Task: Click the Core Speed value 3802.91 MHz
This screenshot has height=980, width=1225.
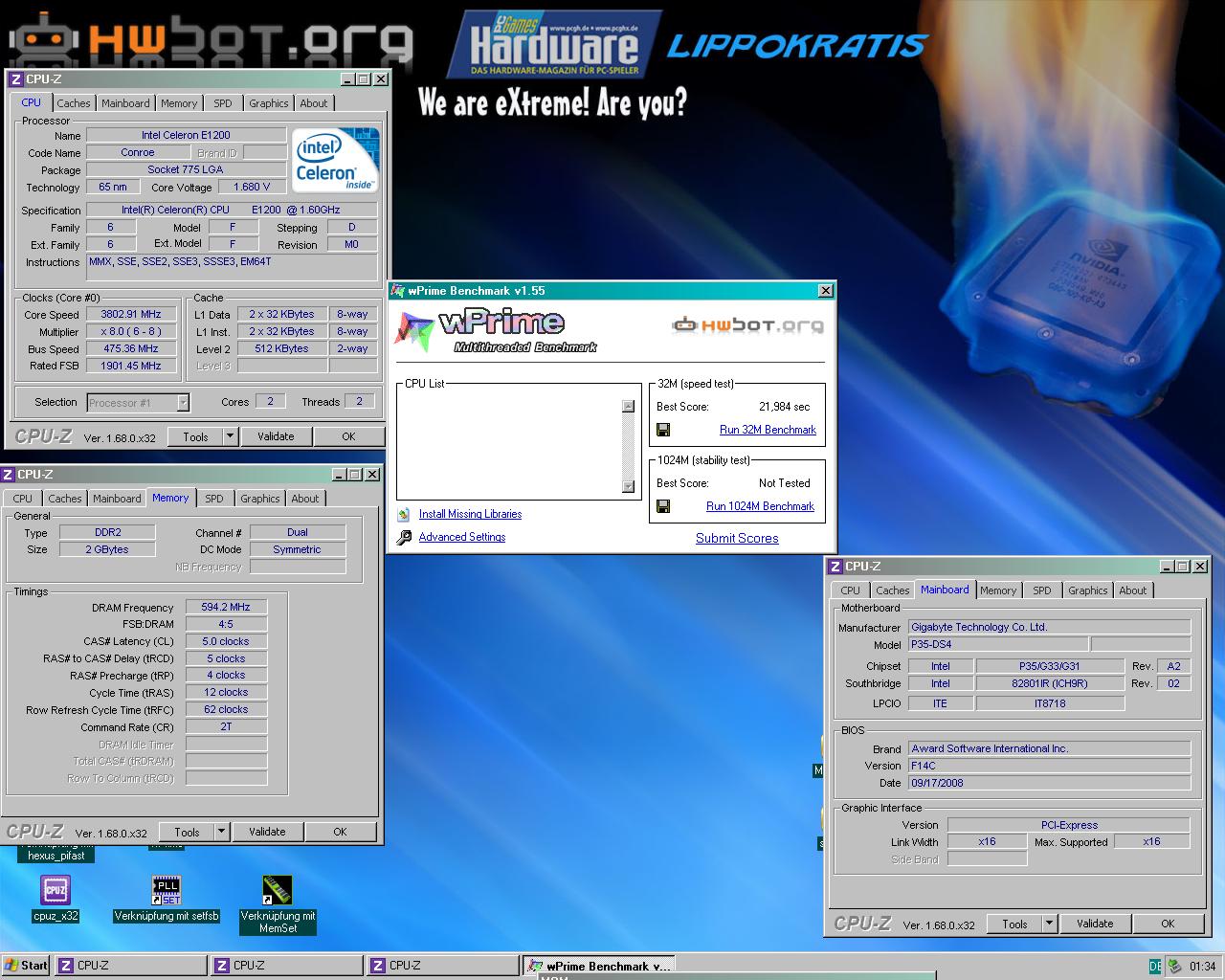Action: (x=131, y=314)
